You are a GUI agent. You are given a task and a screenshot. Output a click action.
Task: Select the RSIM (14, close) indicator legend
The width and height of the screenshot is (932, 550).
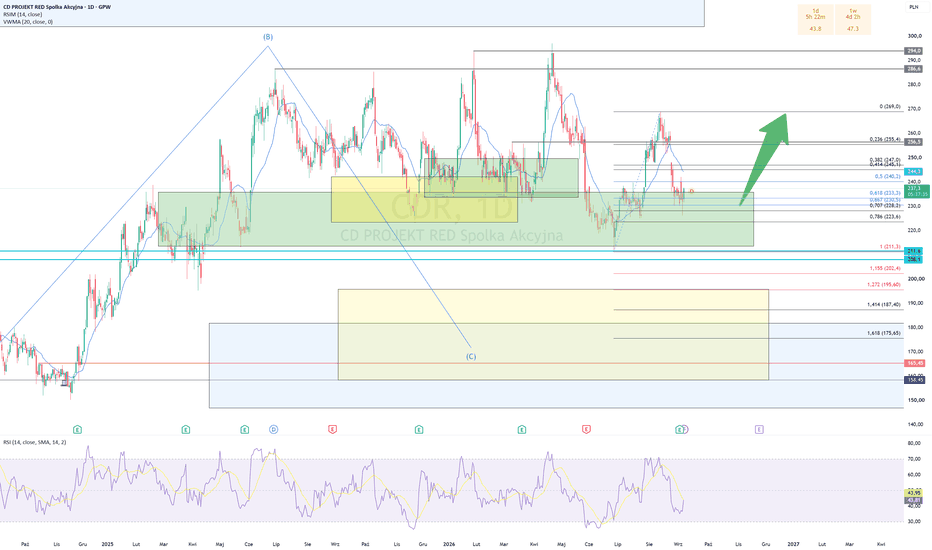23,14
